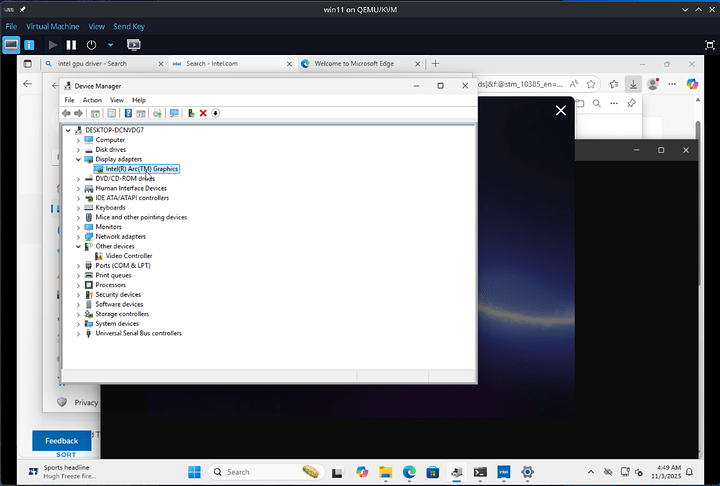This screenshot has width=720, height=486.
Task: Open File Explorer from the taskbar
Action: tap(385, 472)
